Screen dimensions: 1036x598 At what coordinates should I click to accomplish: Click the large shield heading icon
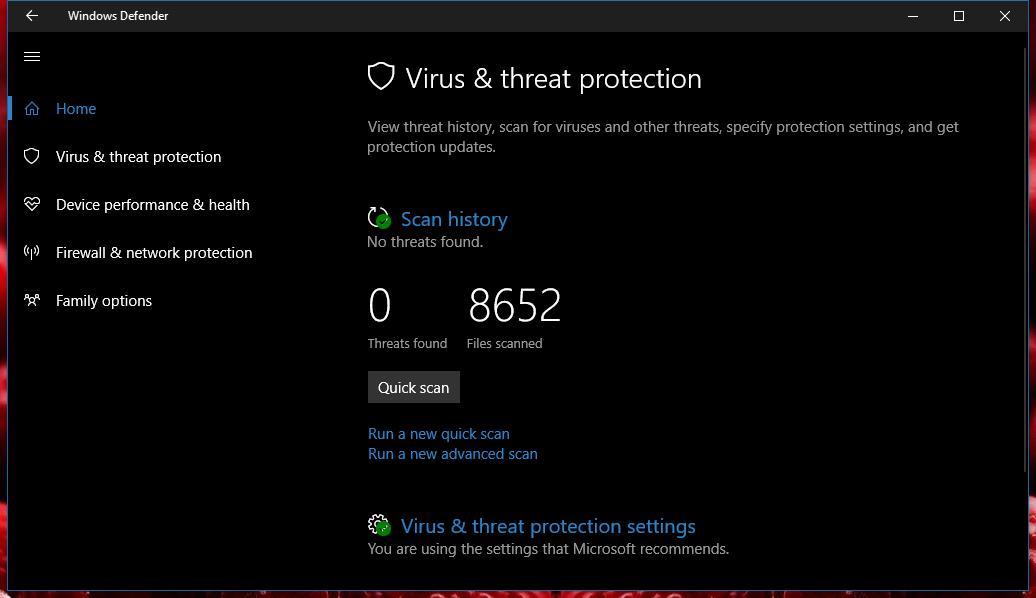click(381, 77)
